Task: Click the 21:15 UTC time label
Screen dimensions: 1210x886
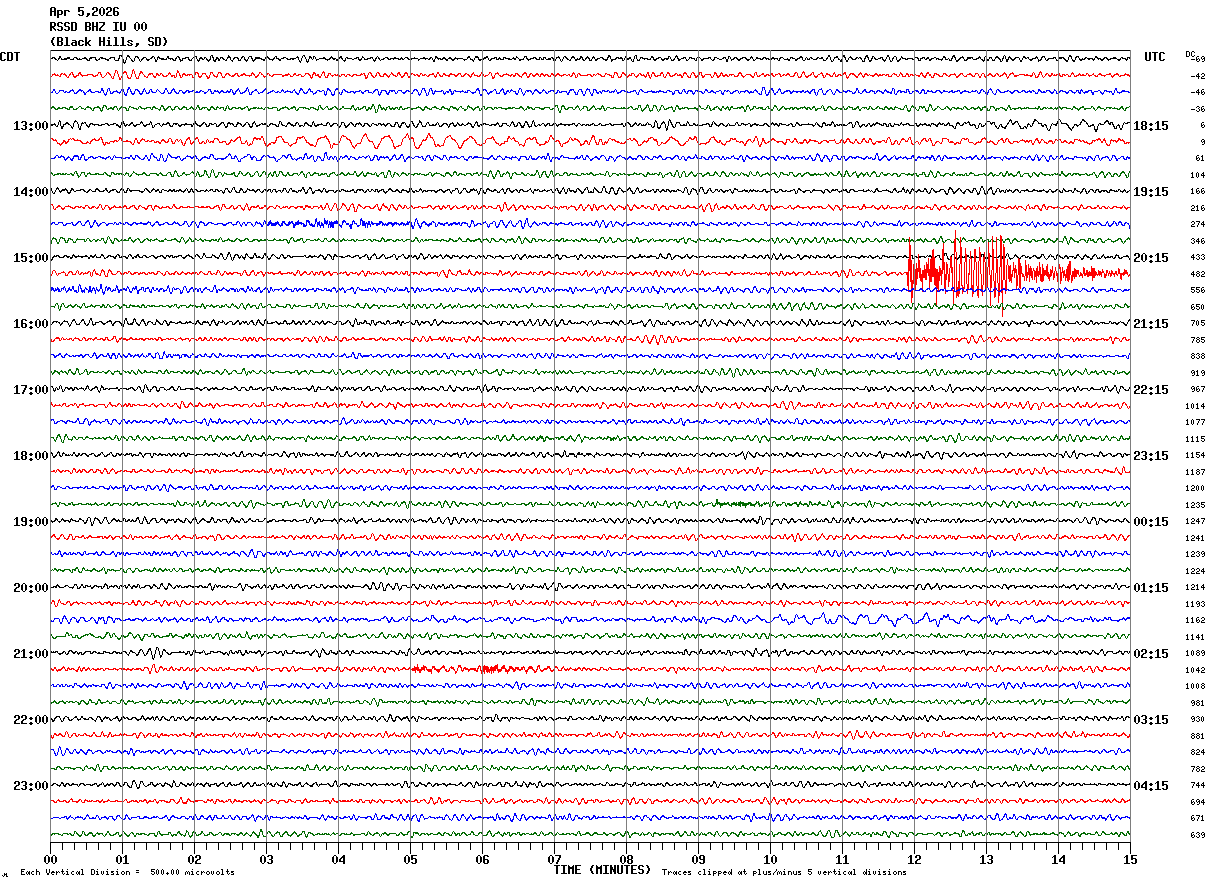Action: pyautogui.click(x=1151, y=324)
